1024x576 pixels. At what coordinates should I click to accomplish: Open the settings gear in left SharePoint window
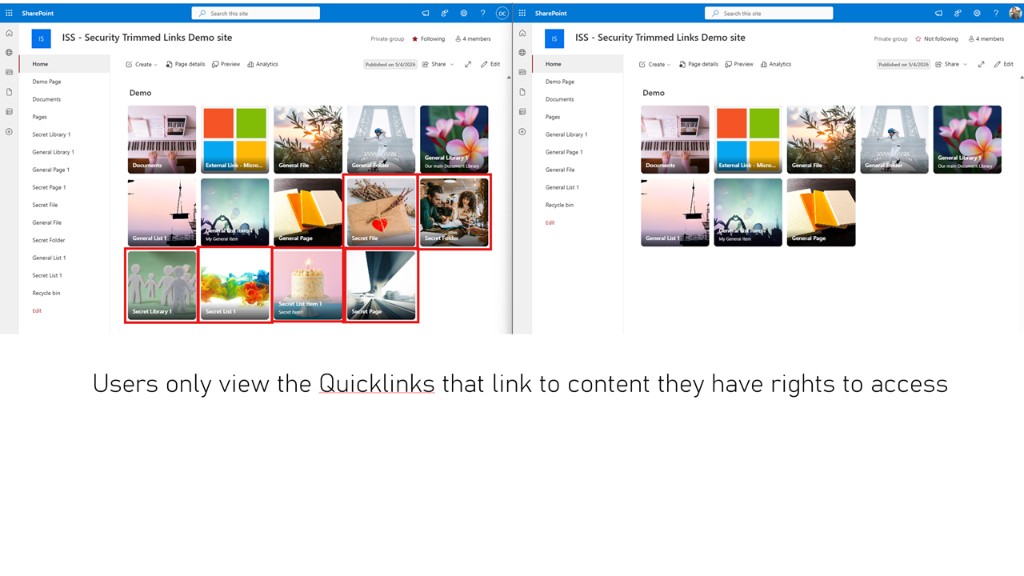pyautogui.click(x=464, y=13)
